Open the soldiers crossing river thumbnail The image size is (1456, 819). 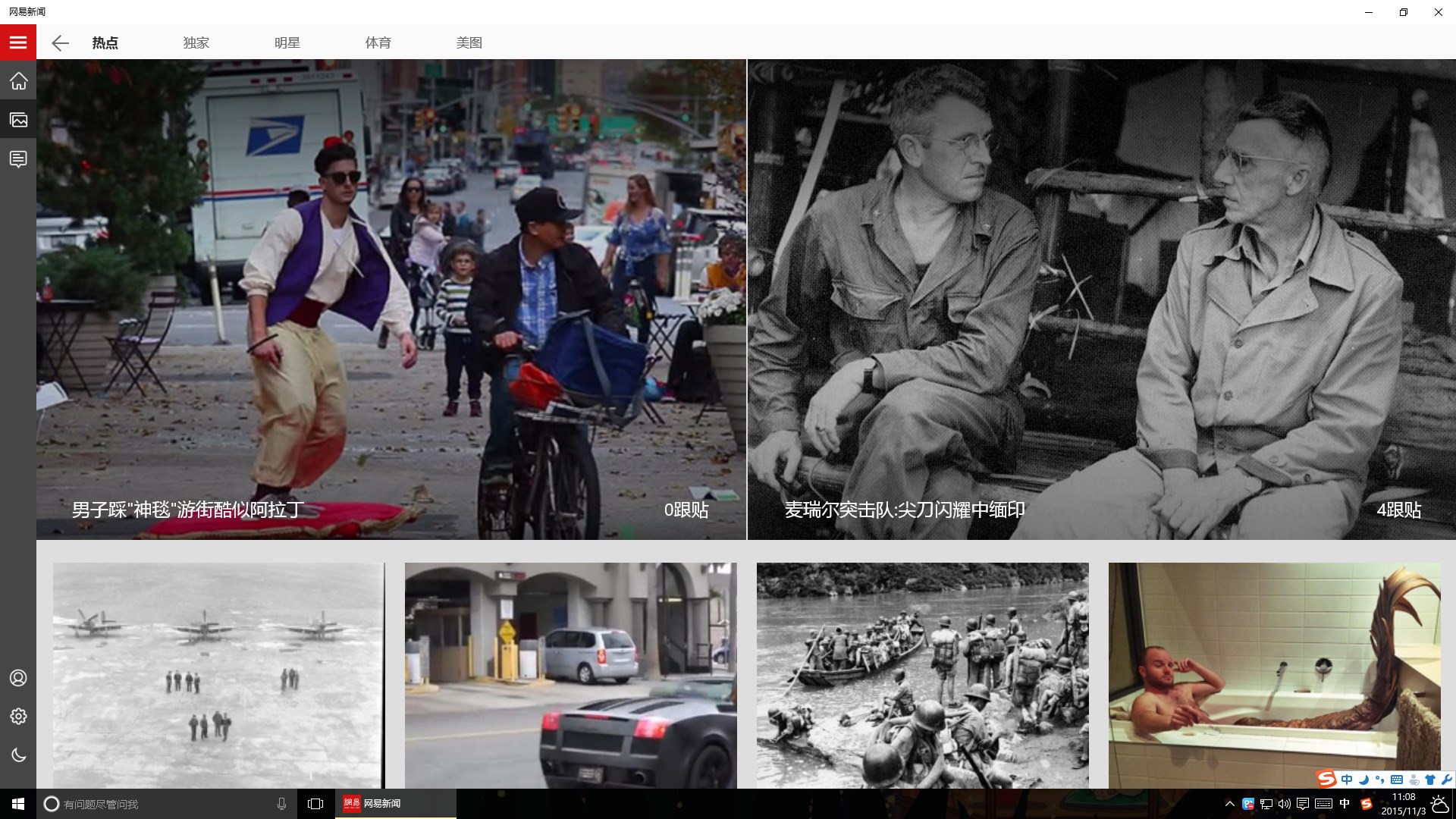(x=922, y=675)
